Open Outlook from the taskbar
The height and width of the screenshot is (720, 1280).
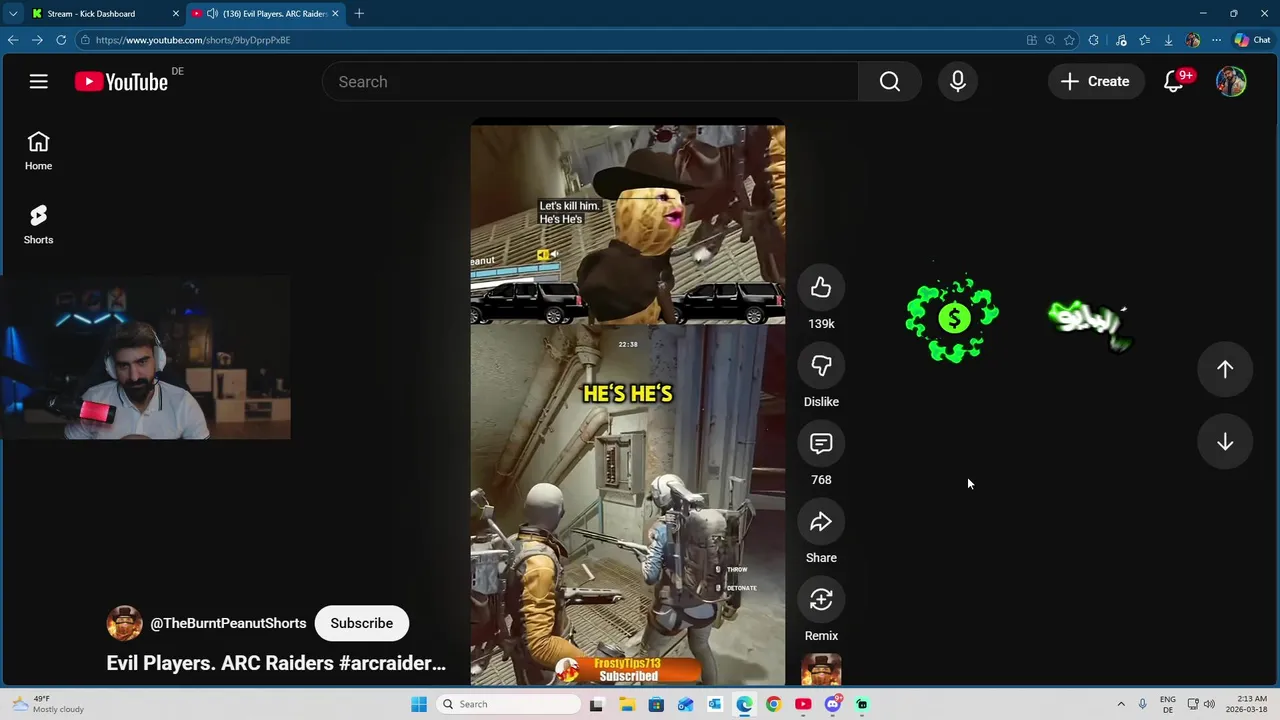pos(714,704)
